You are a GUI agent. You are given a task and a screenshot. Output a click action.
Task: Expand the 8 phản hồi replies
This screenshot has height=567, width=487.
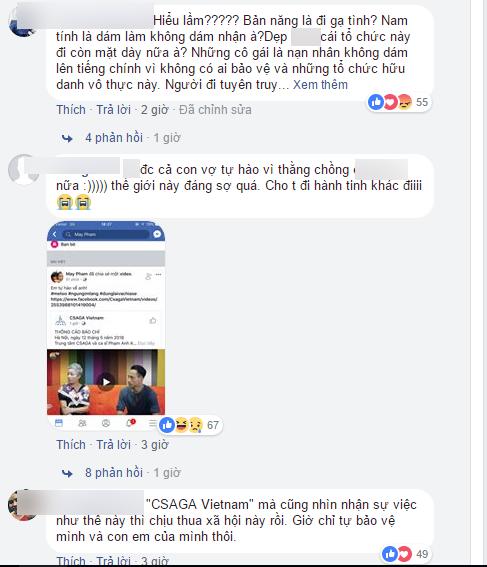coord(114,473)
